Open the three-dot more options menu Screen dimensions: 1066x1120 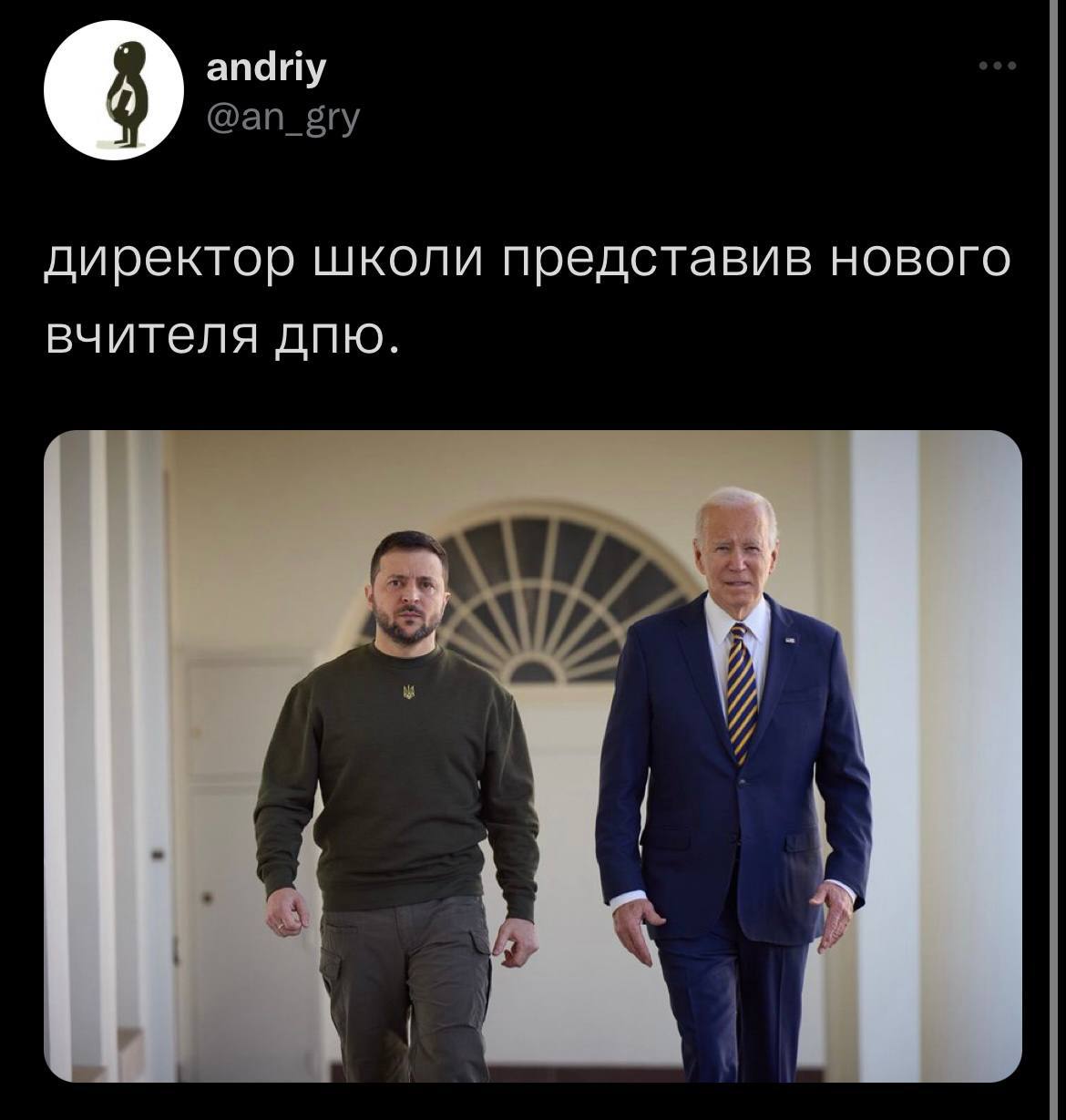click(x=997, y=66)
